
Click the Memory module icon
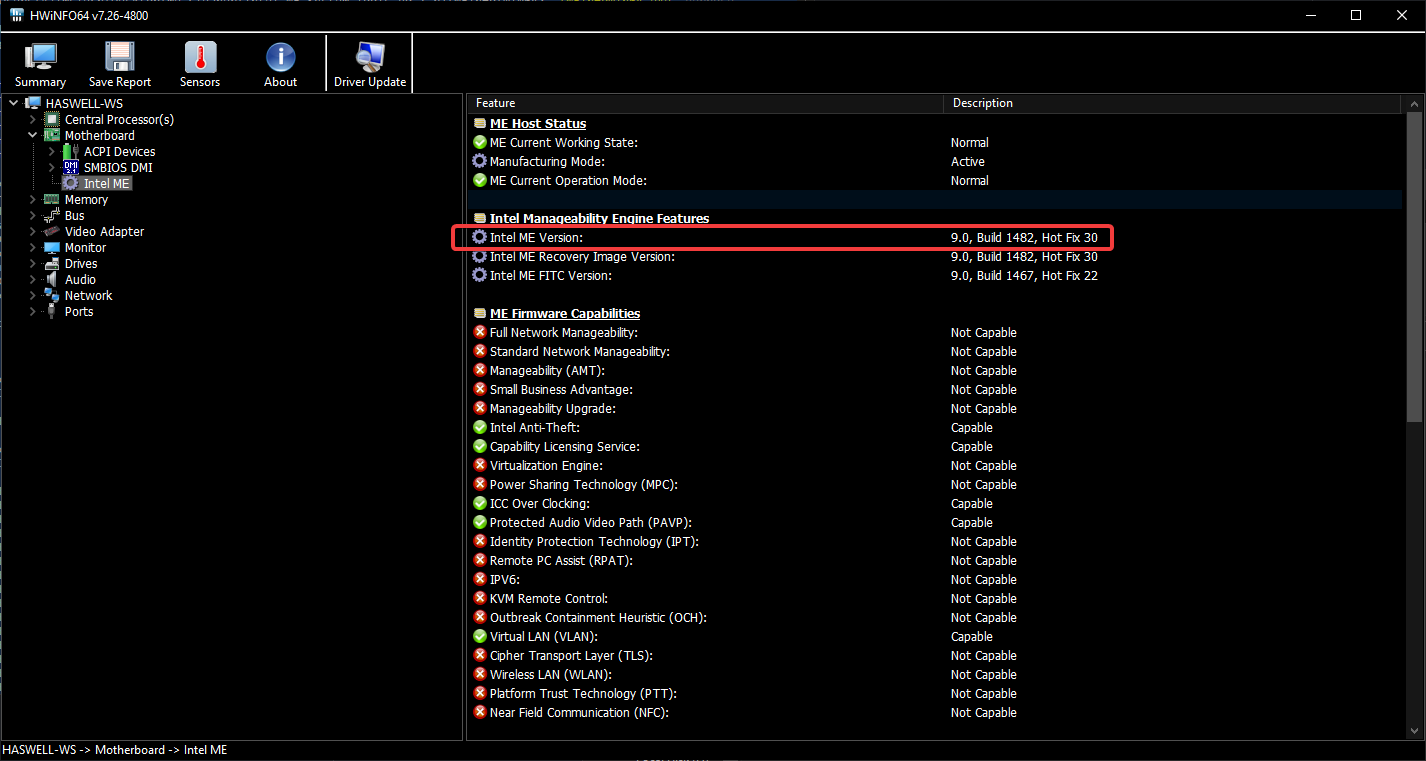52,199
